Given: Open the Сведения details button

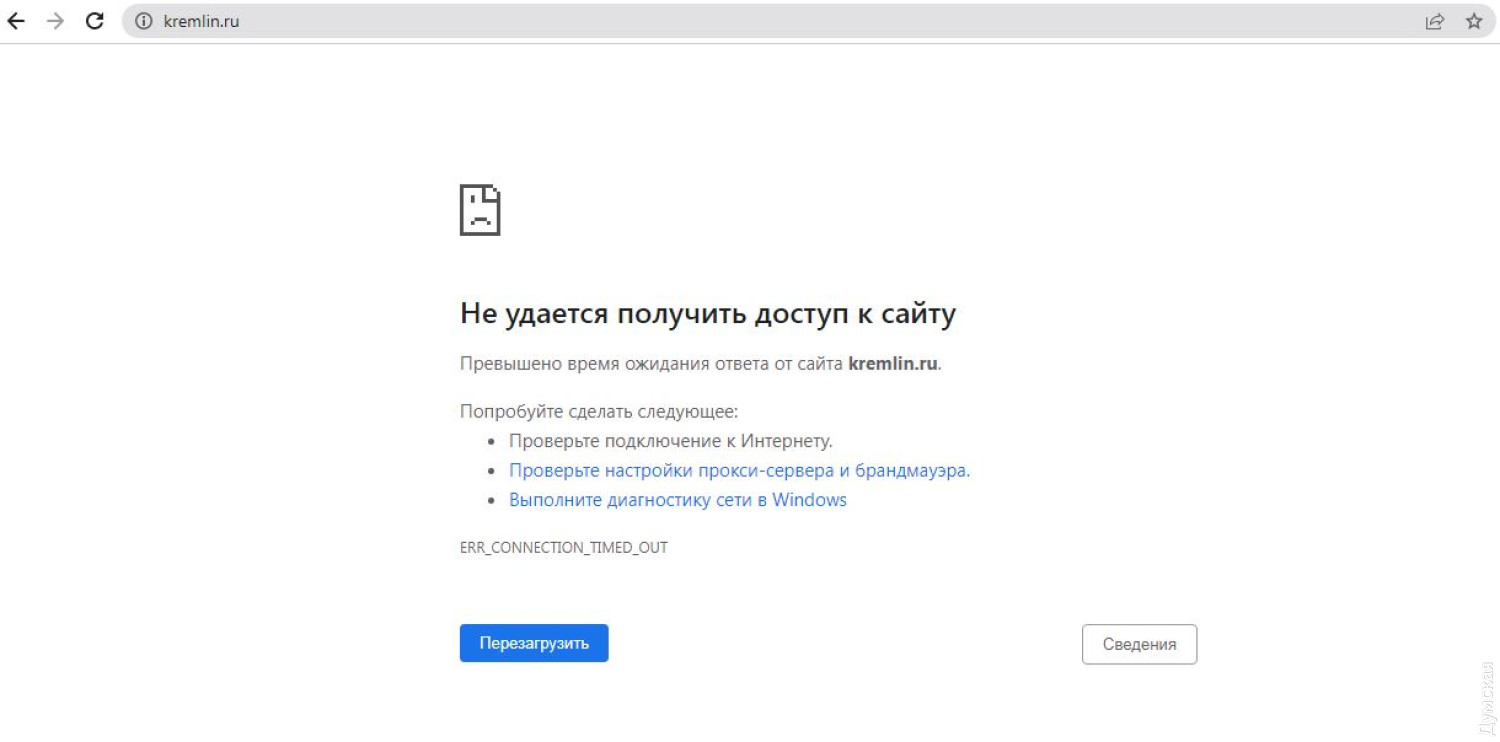Looking at the screenshot, I should pyautogui.click(x=1139, y=645).
